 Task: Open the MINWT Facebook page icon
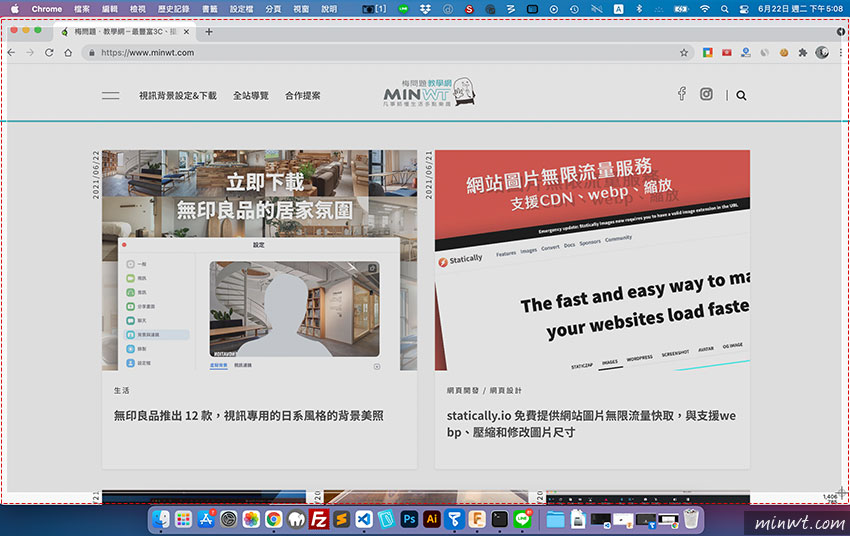pyautogui.click(x=681, y=94)
